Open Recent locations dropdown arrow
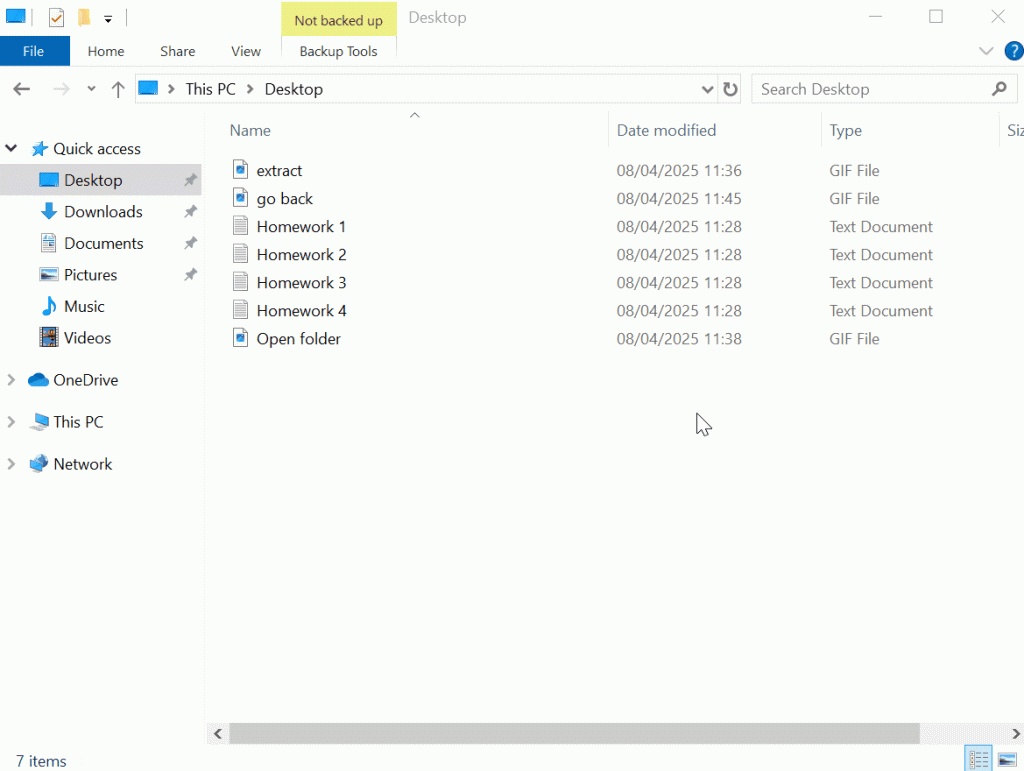1024x771 pixels. click(x=91, y=89)
